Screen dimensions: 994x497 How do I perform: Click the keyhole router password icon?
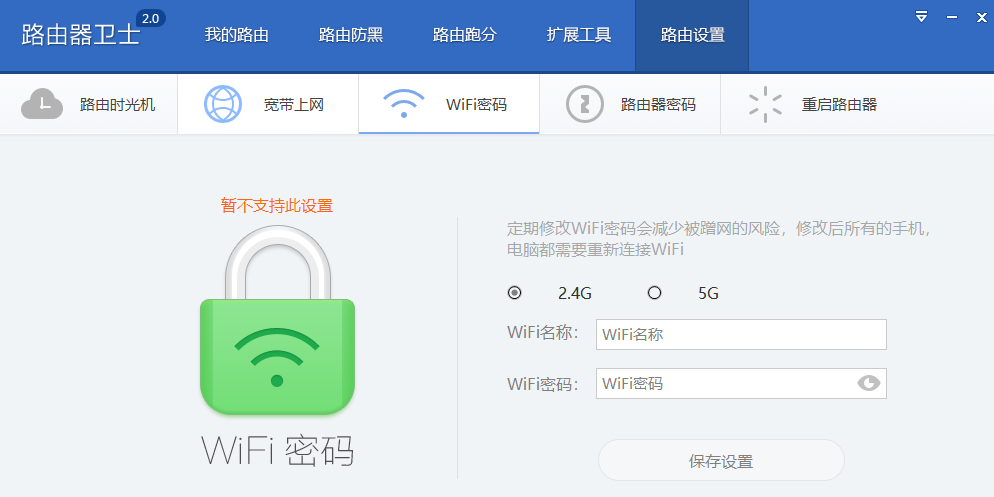(x=584, y=104)
